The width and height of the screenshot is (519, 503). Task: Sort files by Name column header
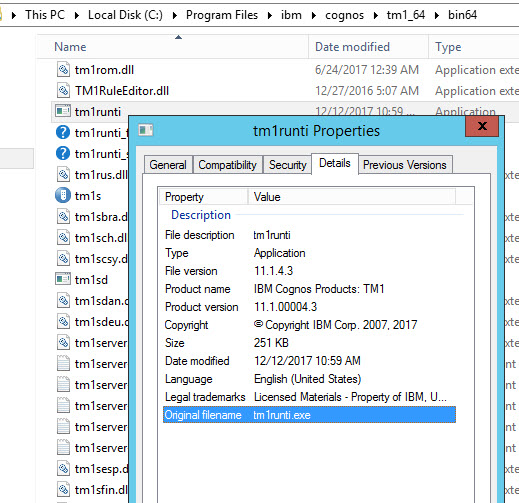(173, 47)
